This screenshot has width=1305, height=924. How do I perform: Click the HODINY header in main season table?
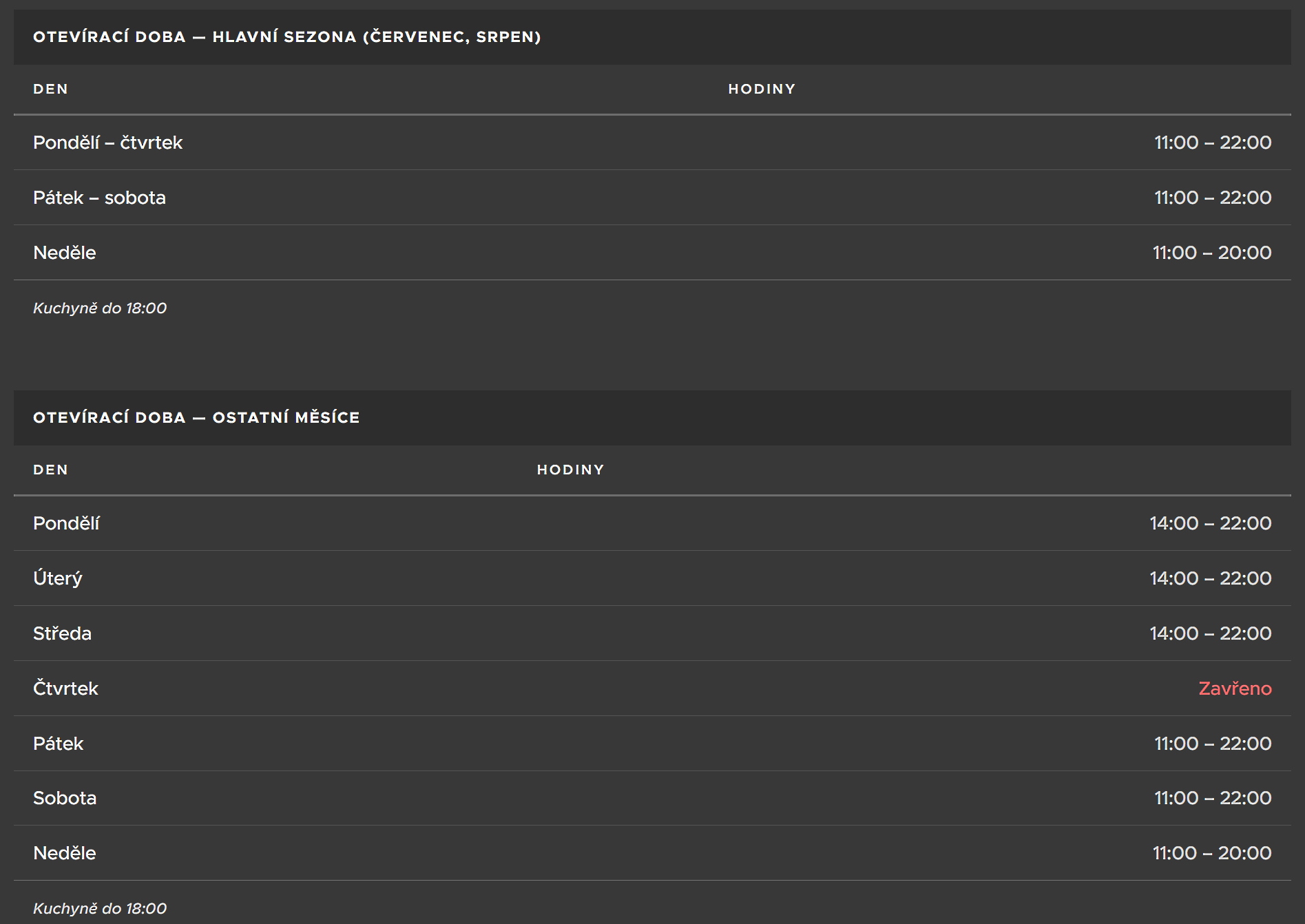[762, 90]
